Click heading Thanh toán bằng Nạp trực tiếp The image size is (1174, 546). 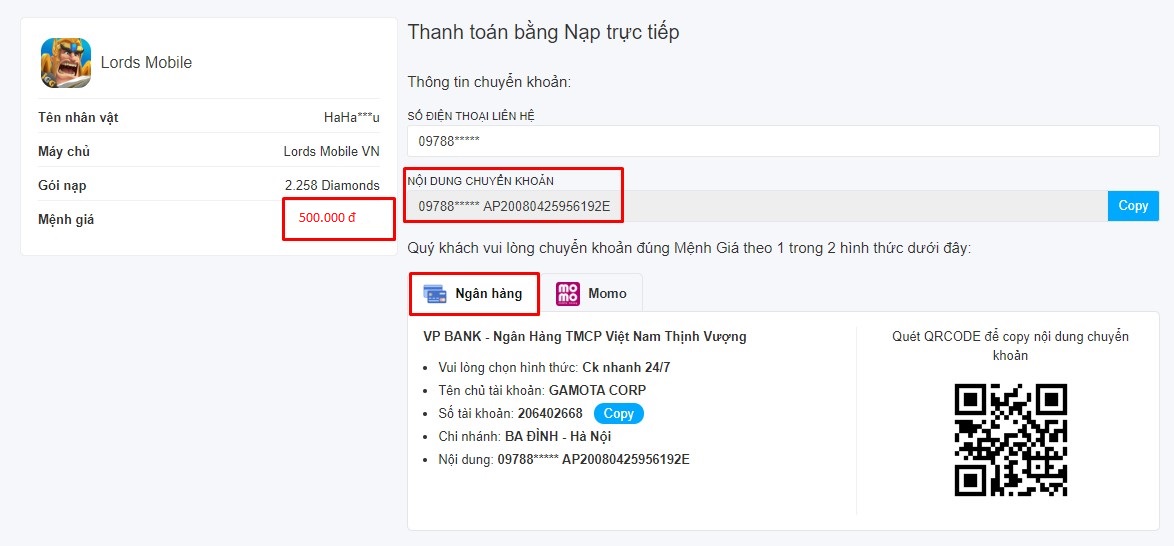pos(544,33)
